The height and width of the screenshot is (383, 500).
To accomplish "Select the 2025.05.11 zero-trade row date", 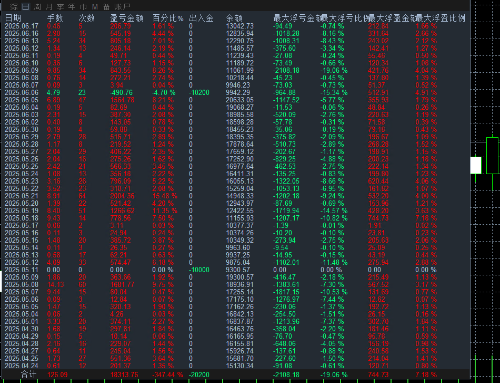I will click(22, 270).
